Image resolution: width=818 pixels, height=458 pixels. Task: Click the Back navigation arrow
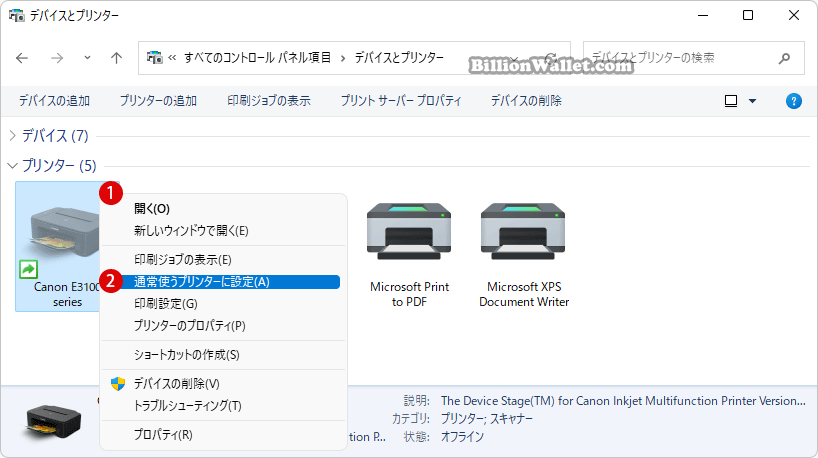22,58
